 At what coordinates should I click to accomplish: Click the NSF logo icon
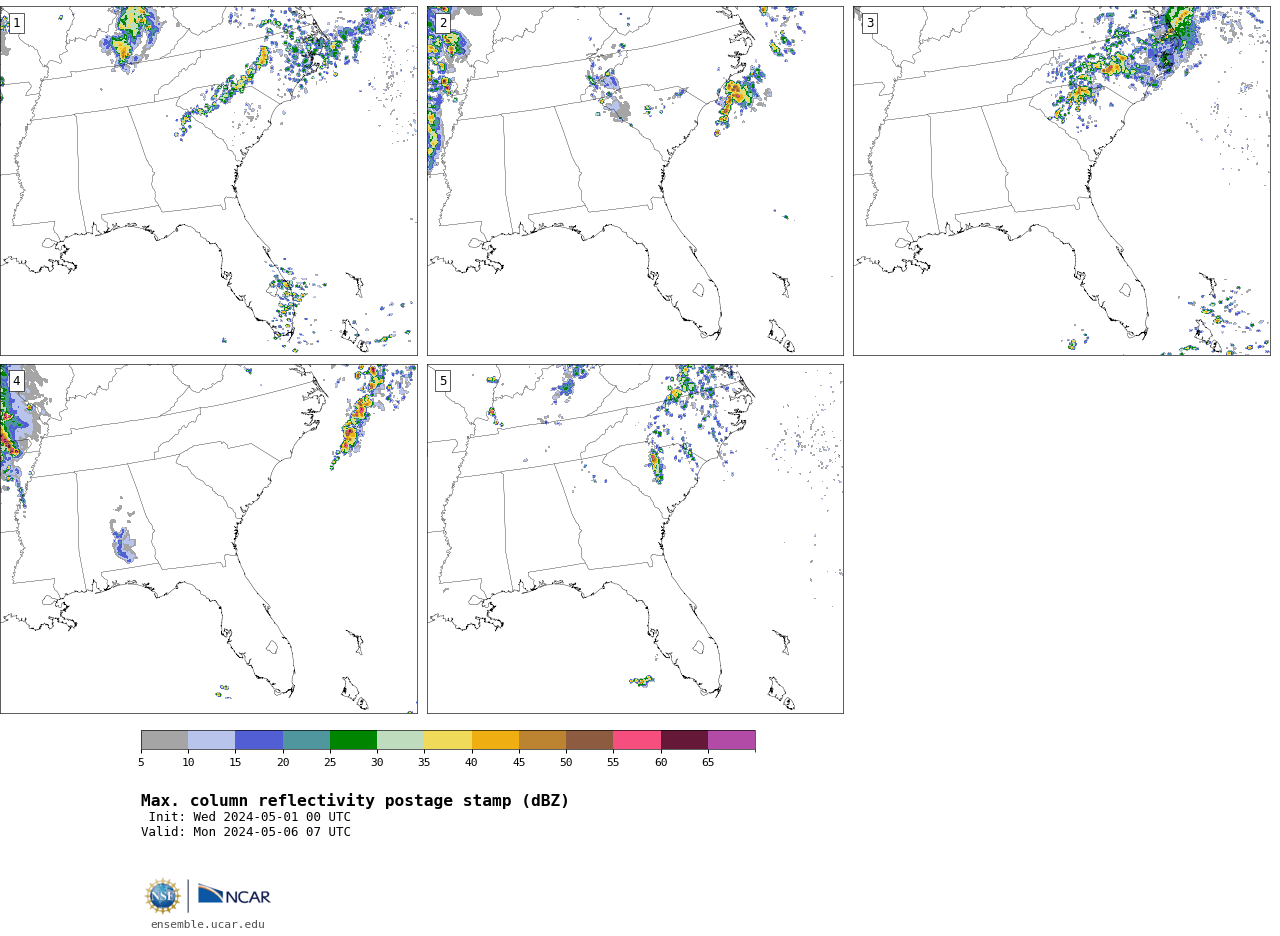point(163,896)
